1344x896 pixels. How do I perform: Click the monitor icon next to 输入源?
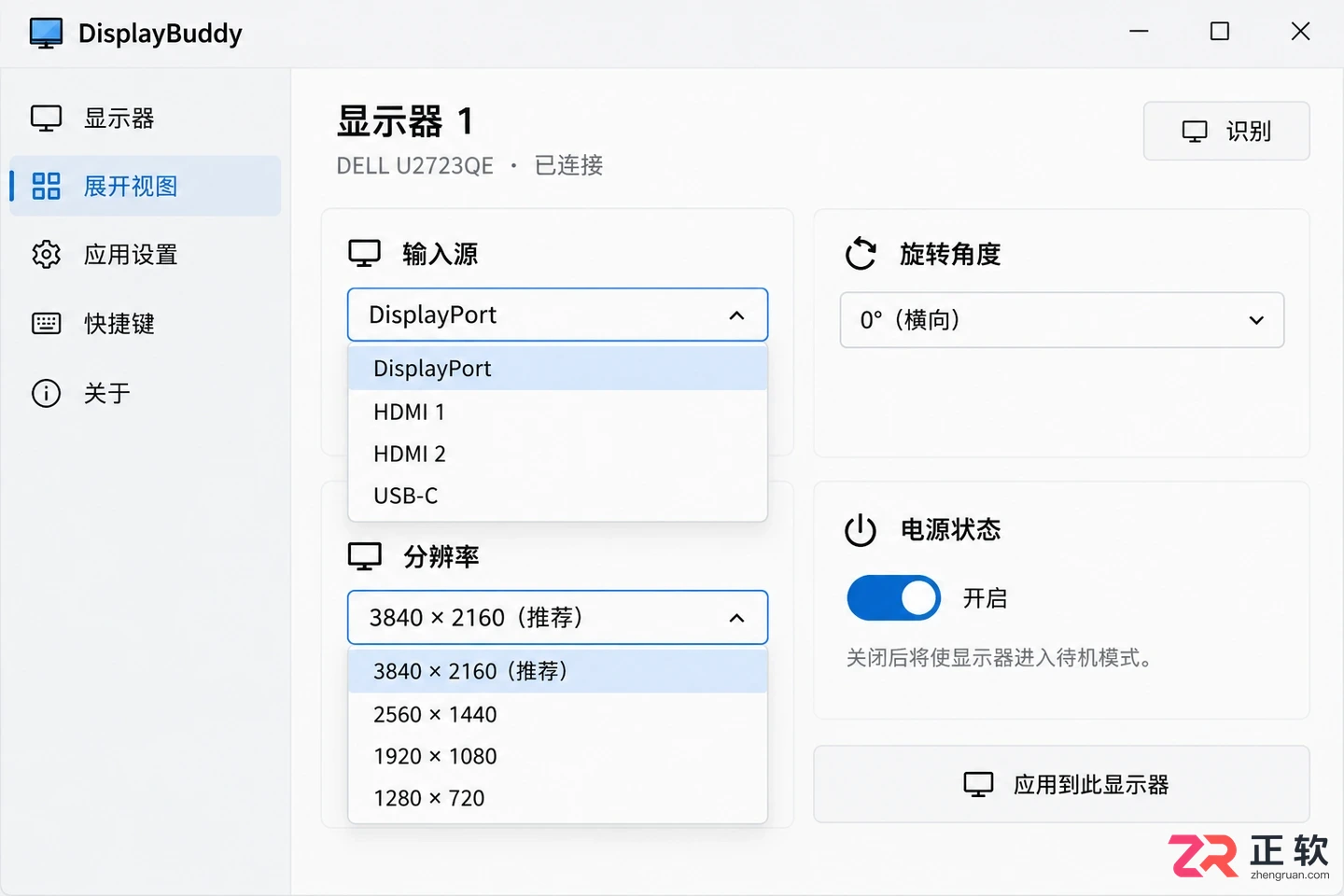click(365, 253)
